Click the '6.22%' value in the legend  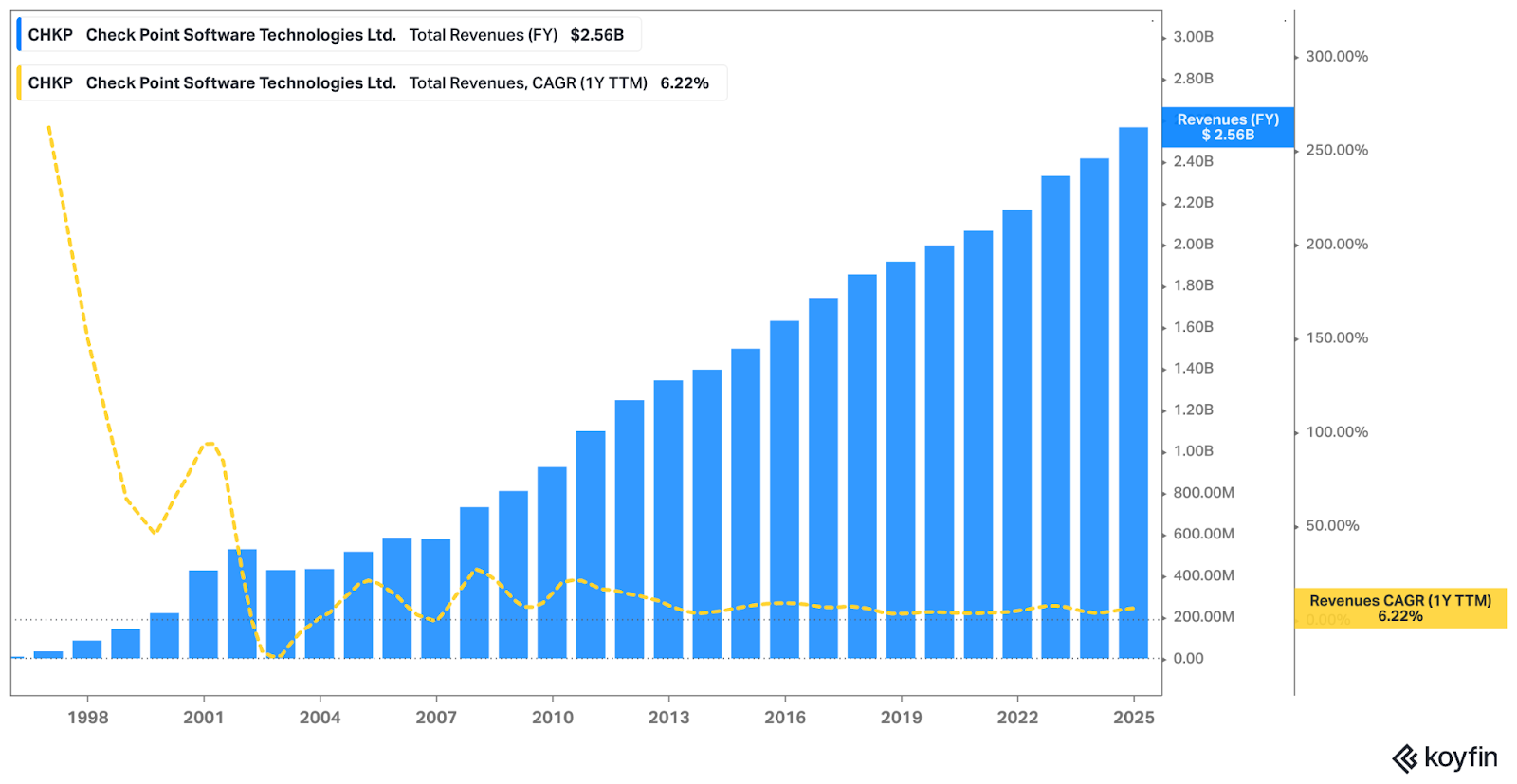pos(685,82)
